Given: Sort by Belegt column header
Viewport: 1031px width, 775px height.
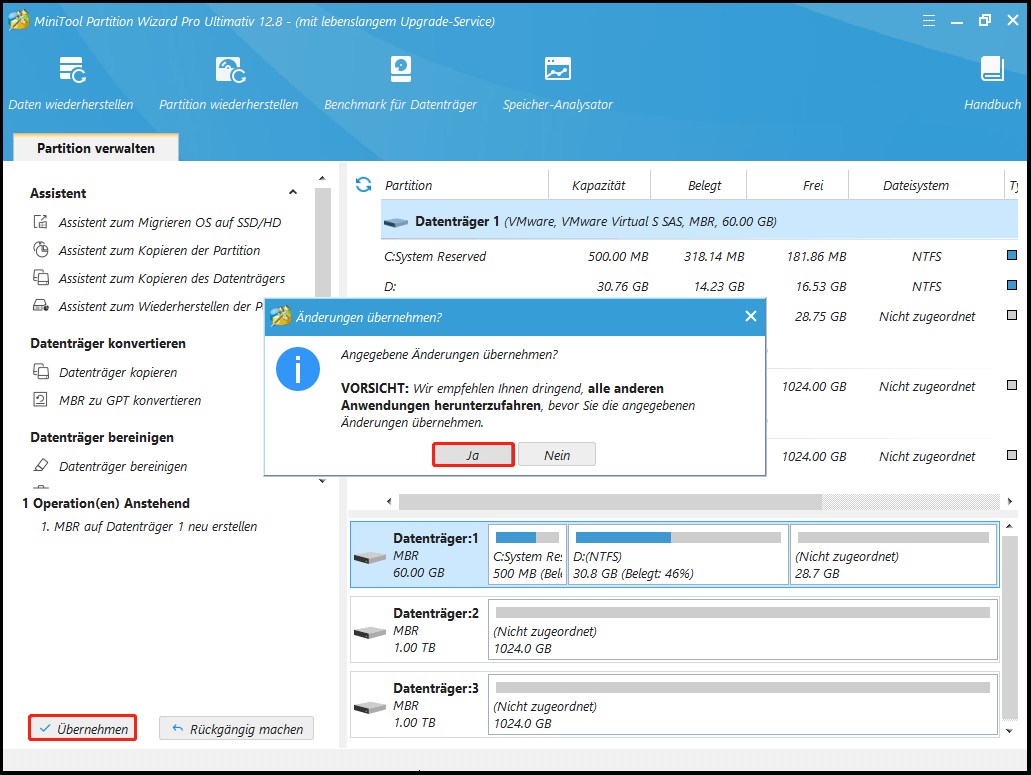Looking at the screenshot, I should coord(705,185).
